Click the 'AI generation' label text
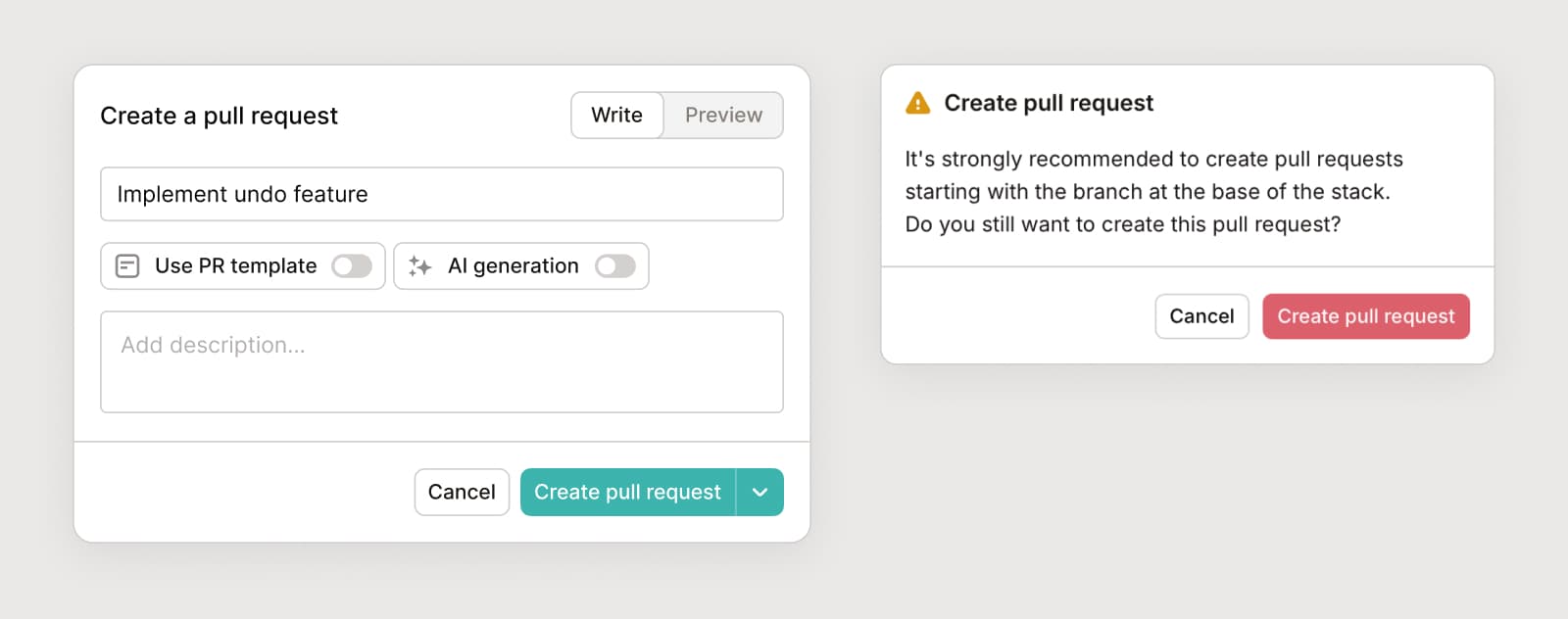This screenshot has height=619, width=1568. pos(513,266)
